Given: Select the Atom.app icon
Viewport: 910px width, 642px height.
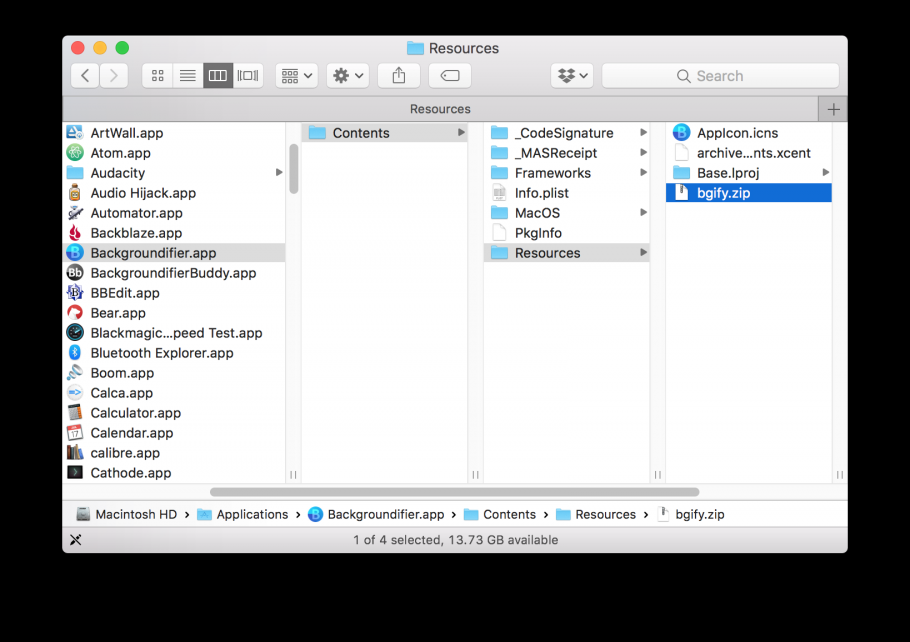Looking at the screenshot, I should pyautogui.click(x=75, y=153).
